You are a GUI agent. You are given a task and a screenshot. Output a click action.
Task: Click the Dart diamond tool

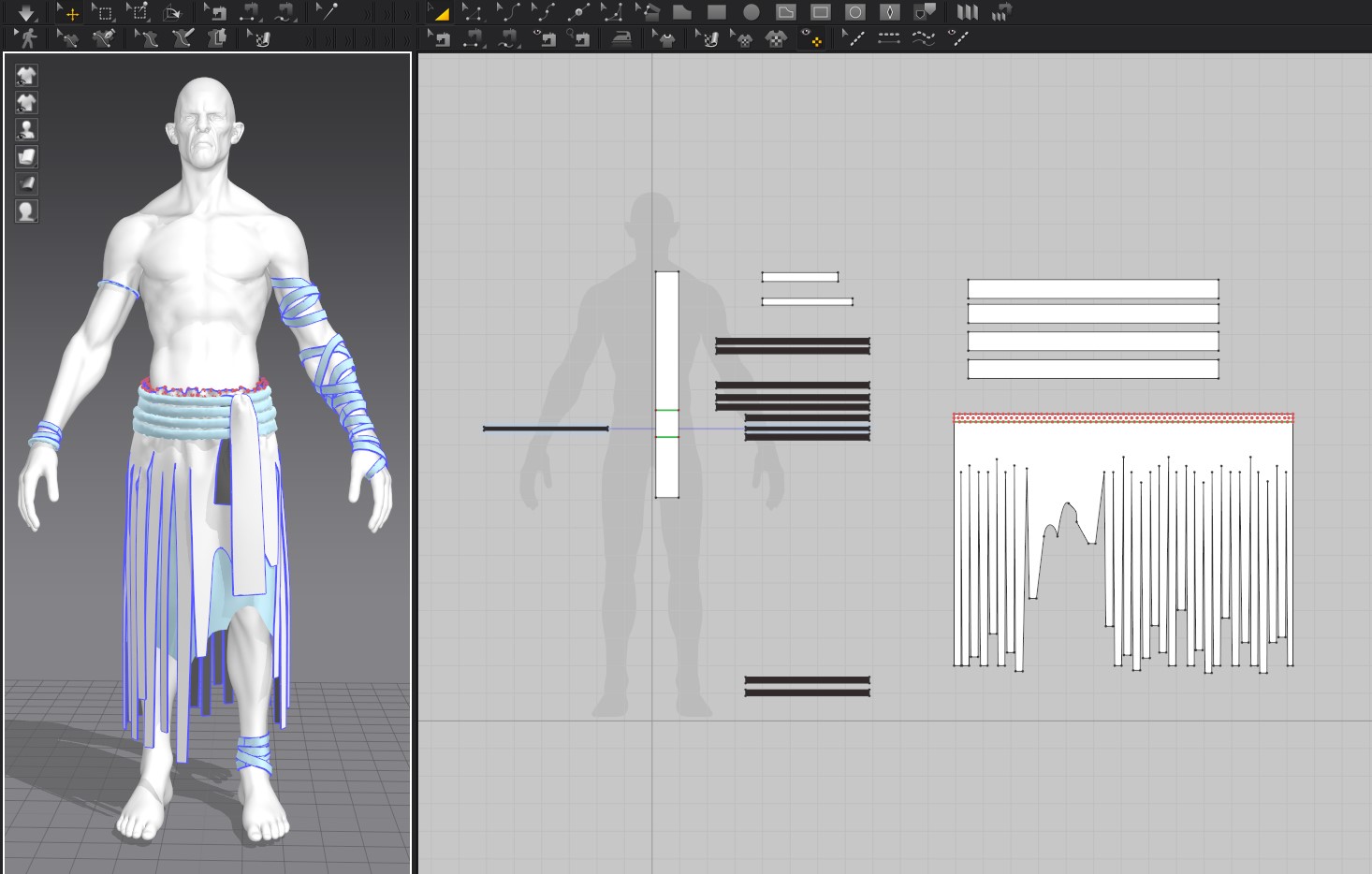tap(889, 12)
